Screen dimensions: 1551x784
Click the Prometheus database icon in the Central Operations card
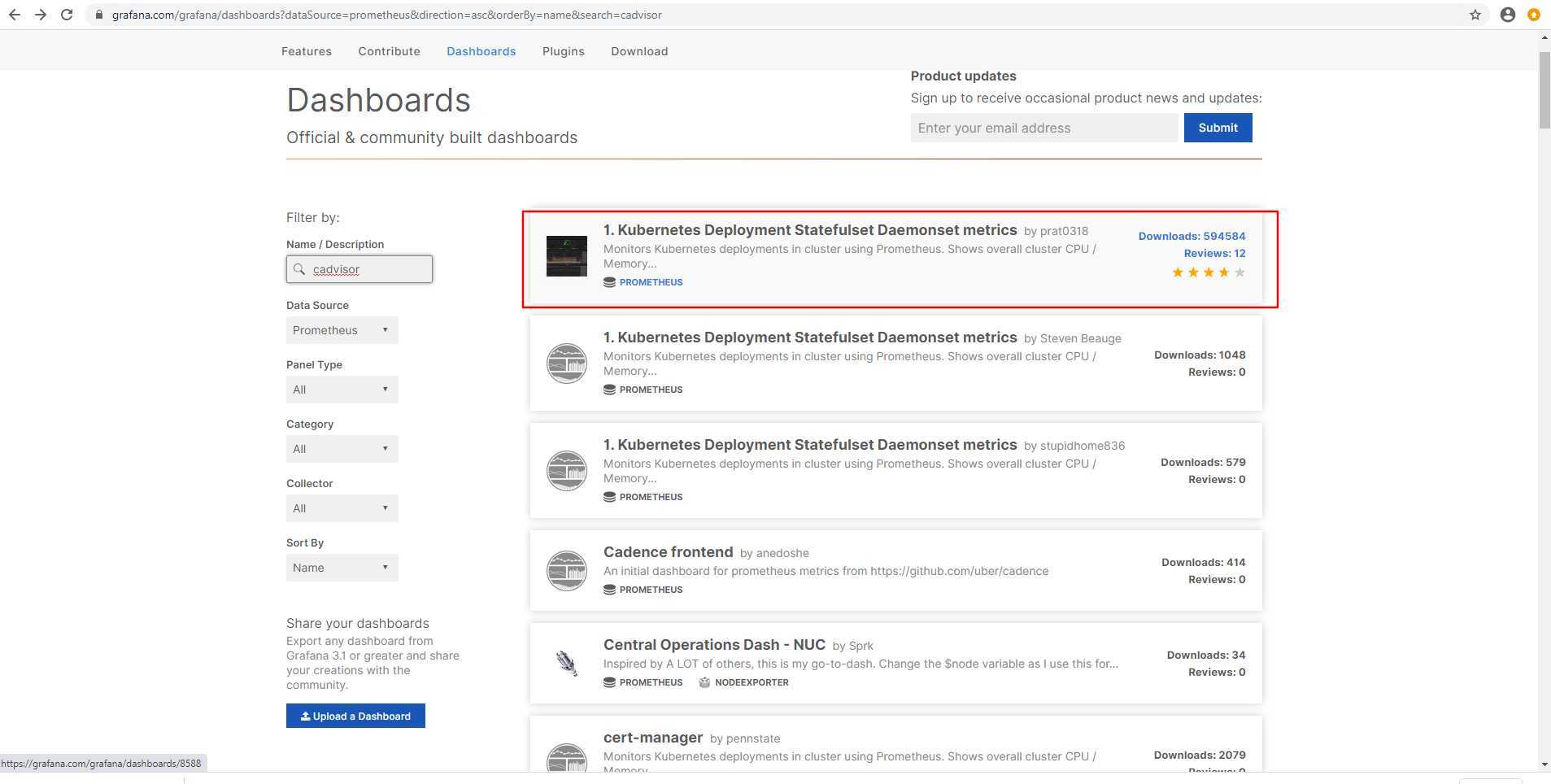pos(609,682)
